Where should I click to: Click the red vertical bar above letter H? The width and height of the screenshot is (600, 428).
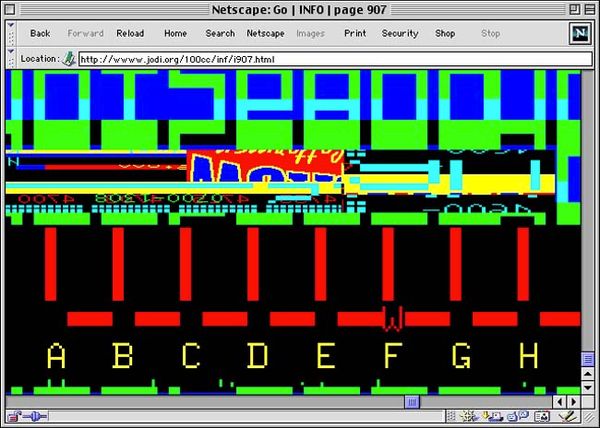523,264
